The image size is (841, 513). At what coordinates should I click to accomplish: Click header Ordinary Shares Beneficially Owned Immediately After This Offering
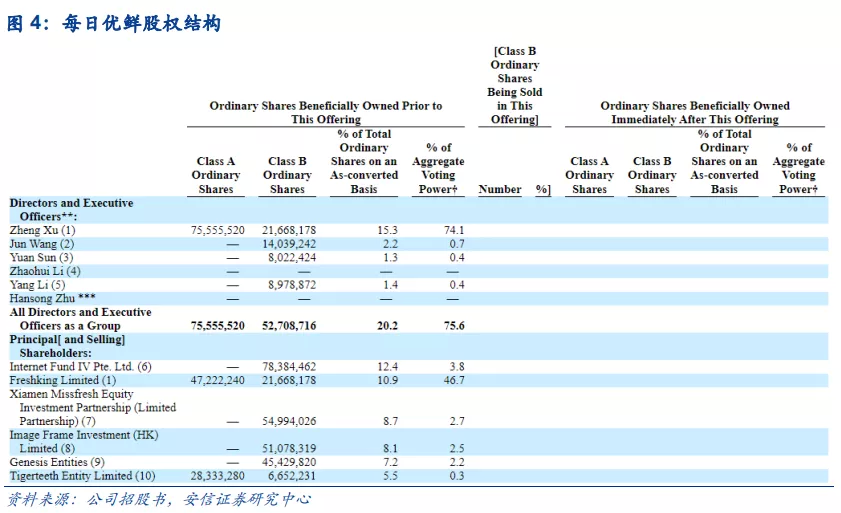[x=695, y=113]
